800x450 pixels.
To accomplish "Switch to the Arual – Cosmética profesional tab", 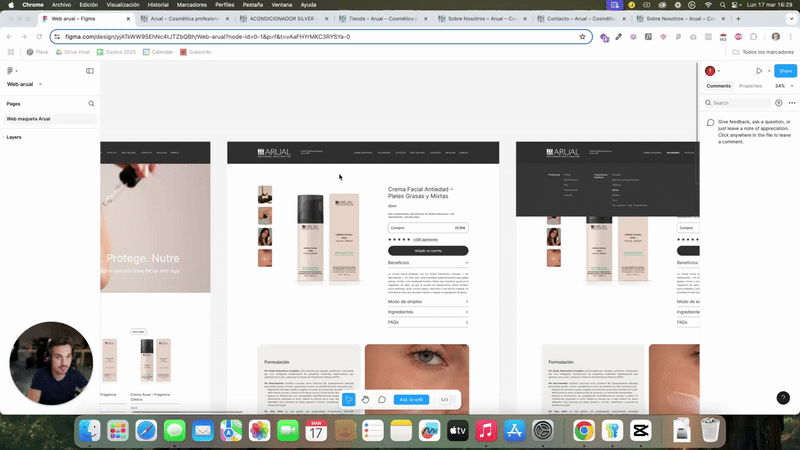I will (185, 19).
